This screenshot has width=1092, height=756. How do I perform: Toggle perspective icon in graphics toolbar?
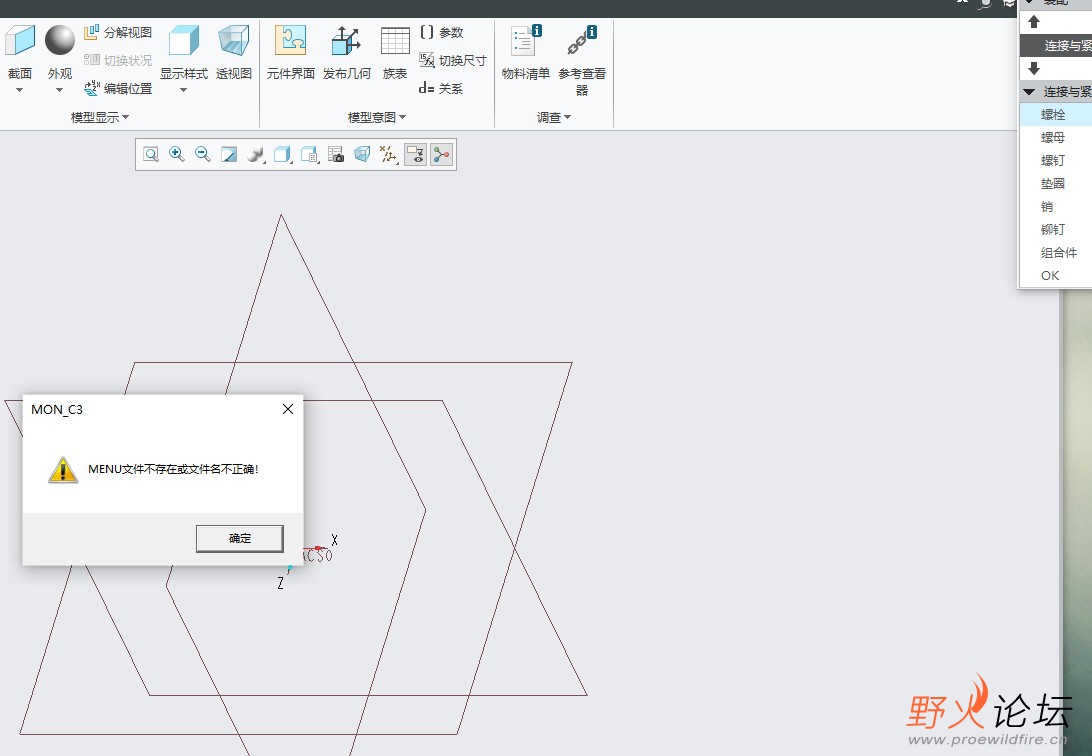(362, 155)
